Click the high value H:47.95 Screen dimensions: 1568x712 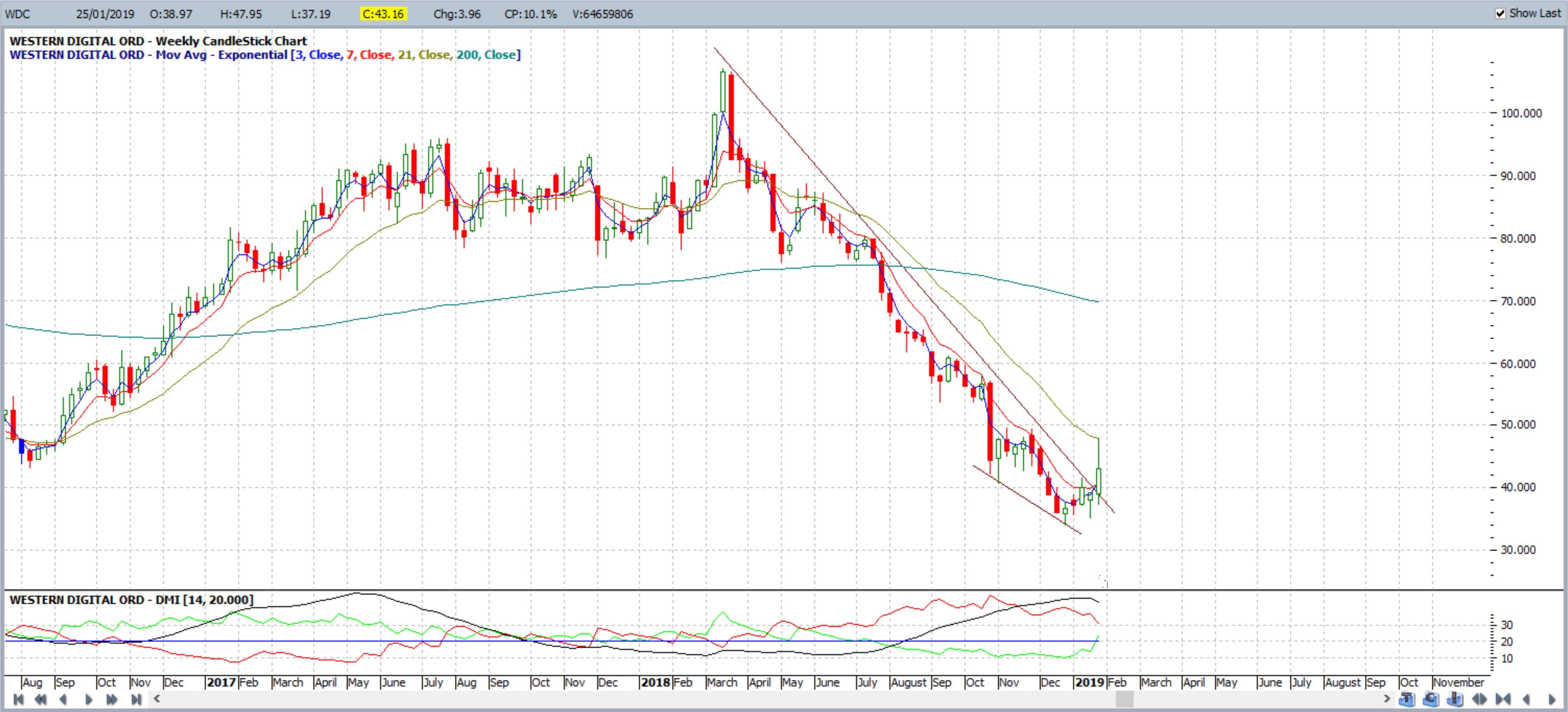(241, 14)
